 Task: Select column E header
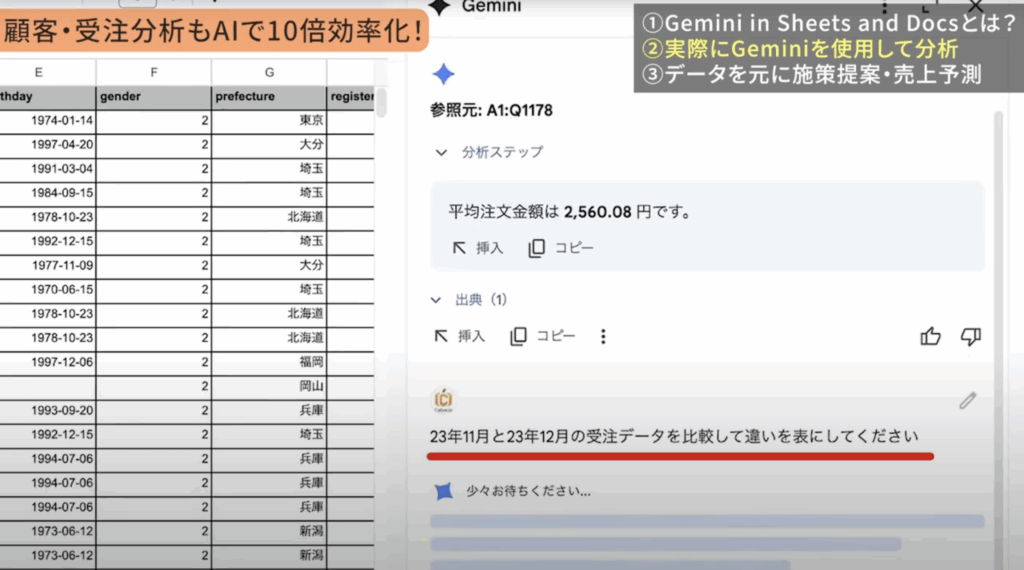coord(38,72)
